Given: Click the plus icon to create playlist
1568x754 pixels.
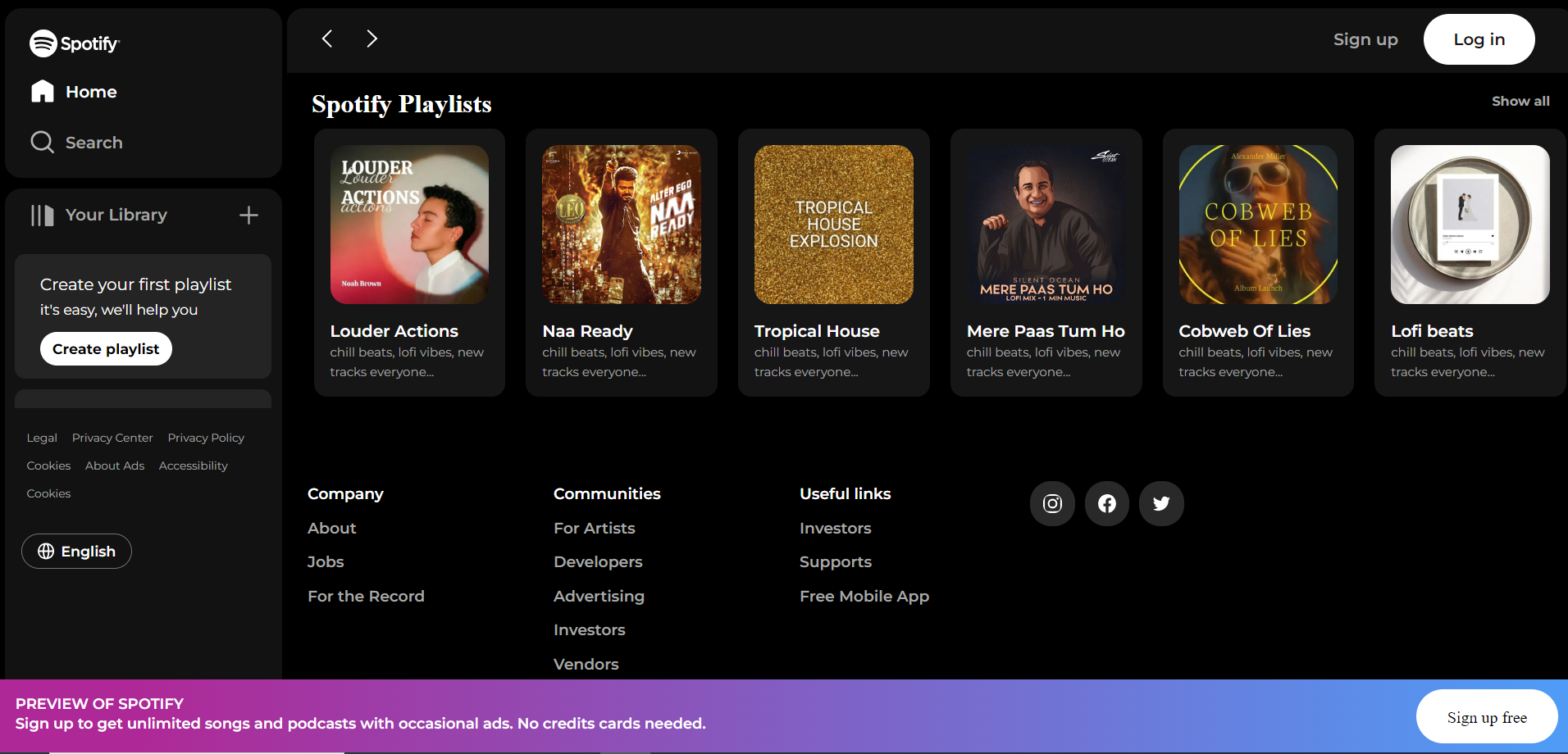Looking at the screenshot, I should pyautogui.click(x=248, y=216).
